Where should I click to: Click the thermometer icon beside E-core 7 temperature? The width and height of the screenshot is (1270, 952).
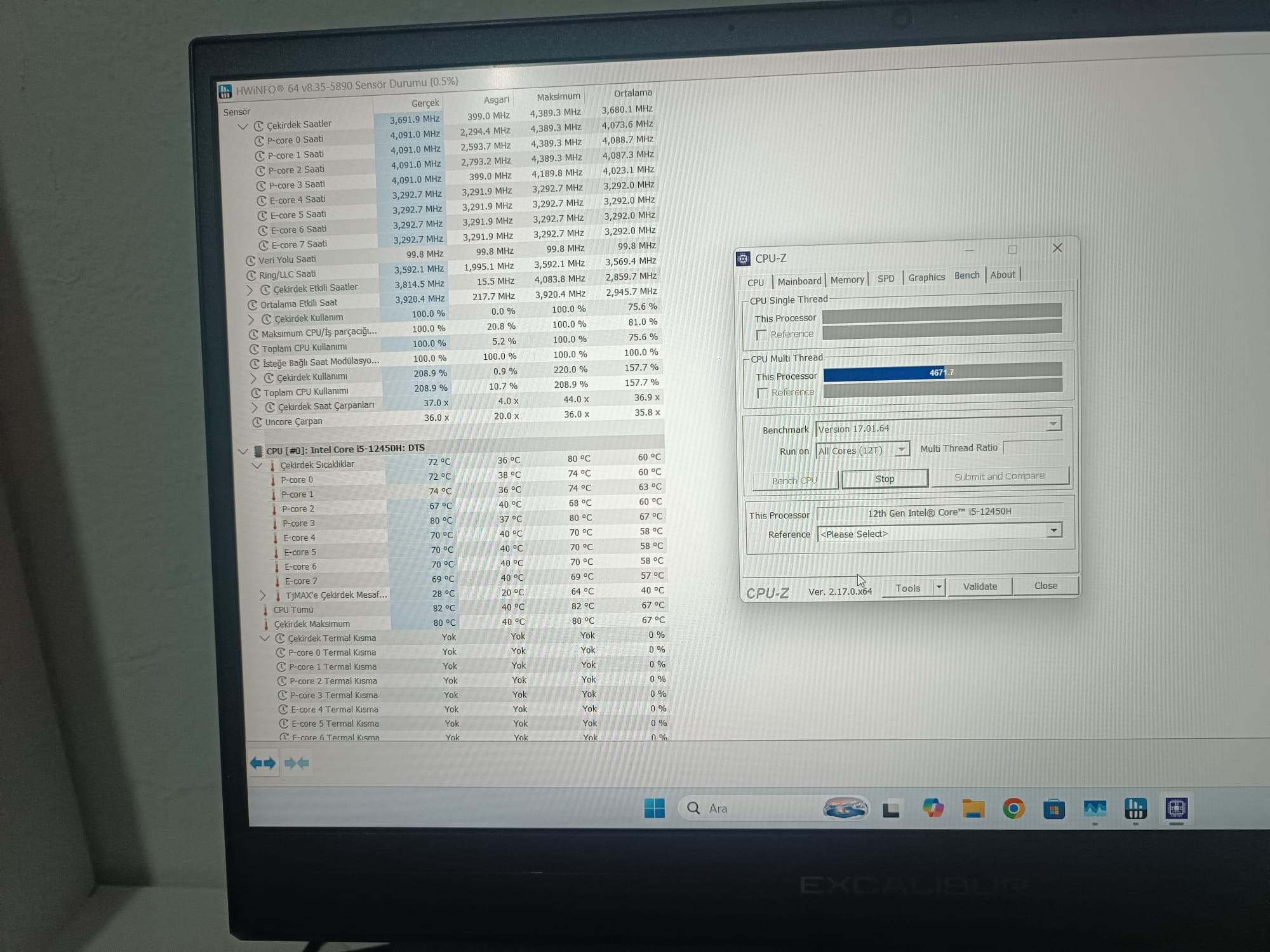[x=277, y=581]
